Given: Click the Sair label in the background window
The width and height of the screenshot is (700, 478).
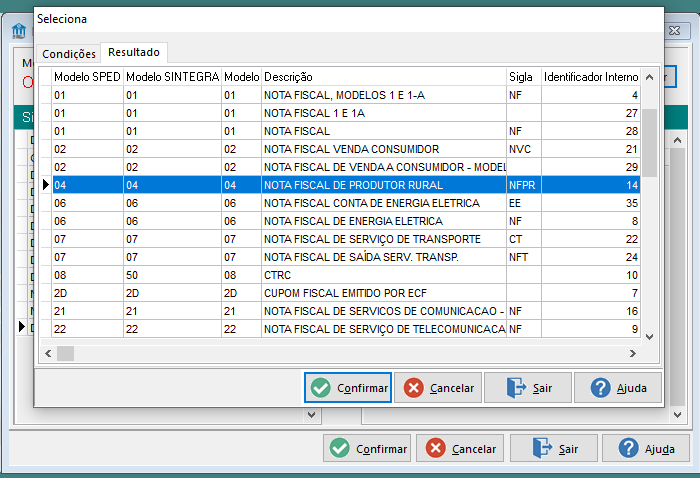Looking at the screenshot, I should [x=568, y=449].
